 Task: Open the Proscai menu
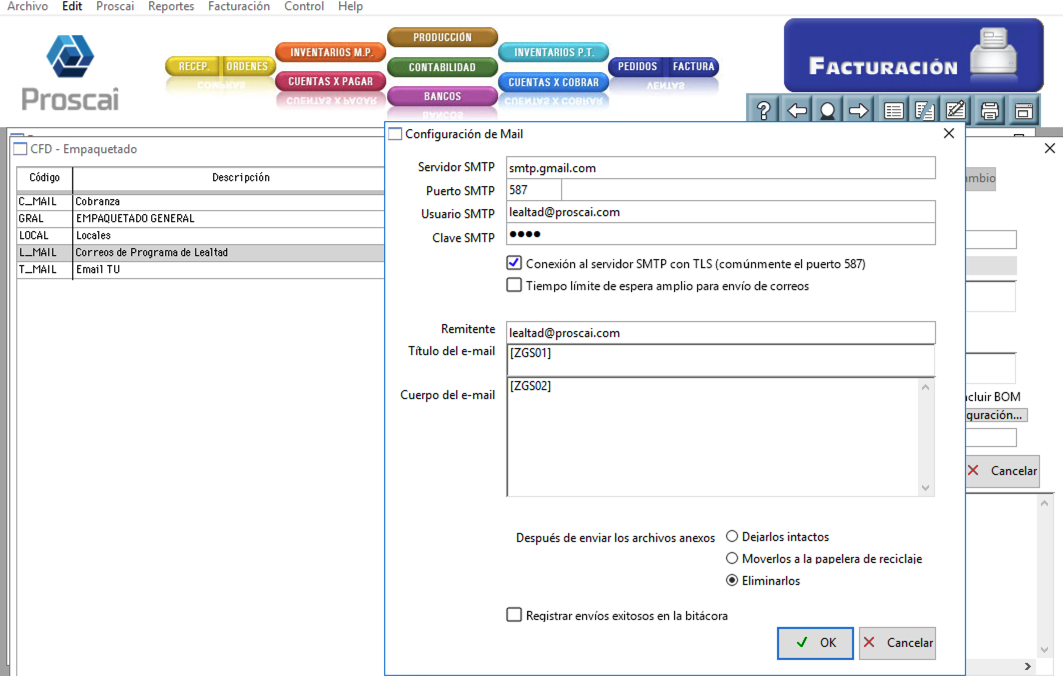pyautogui.click(x=115, y=6)
